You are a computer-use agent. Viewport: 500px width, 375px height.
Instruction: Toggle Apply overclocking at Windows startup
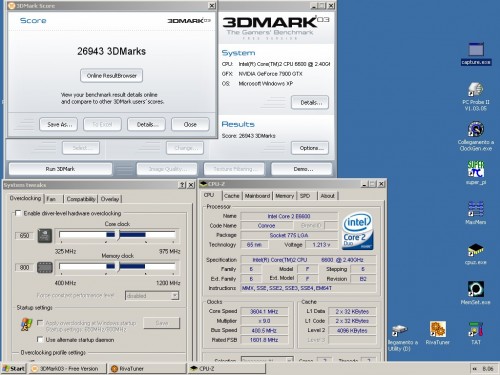pyautogui.click(x=40, y=323)
